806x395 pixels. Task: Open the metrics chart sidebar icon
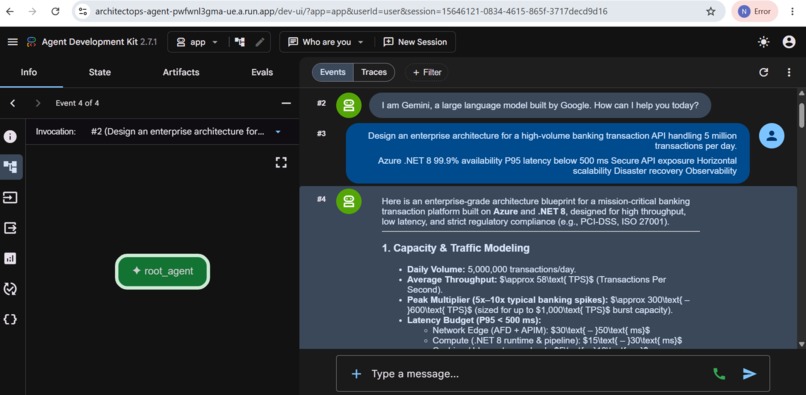pos(10,258)
